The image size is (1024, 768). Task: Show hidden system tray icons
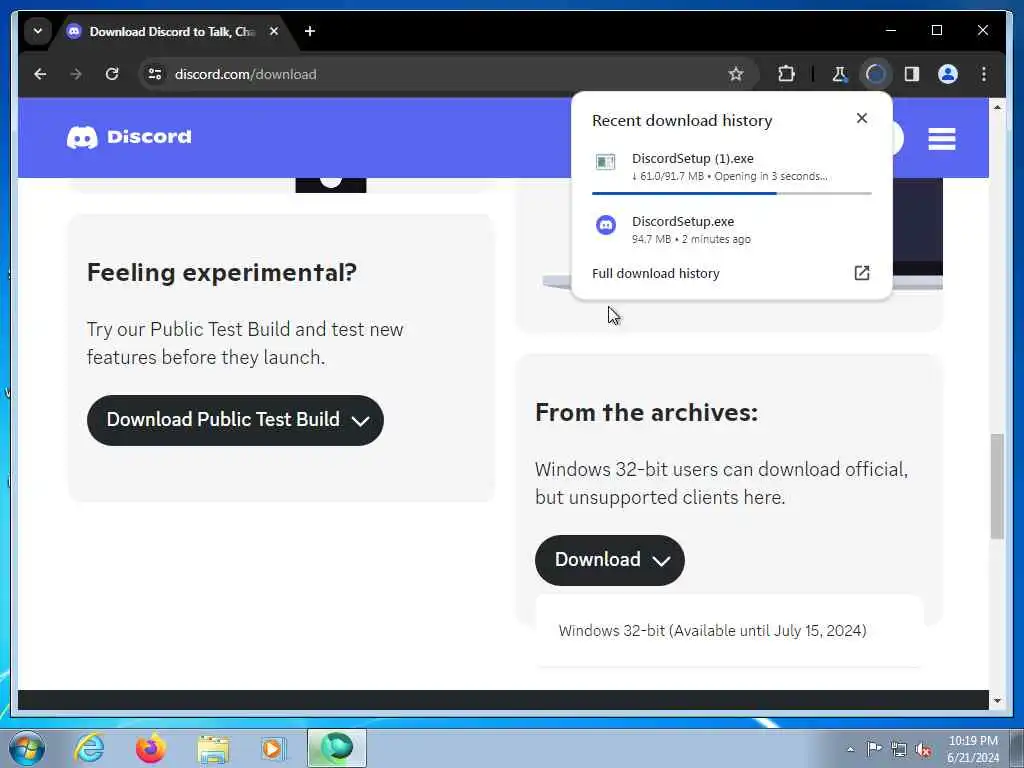pyautogui.click(x=850, y=749)
